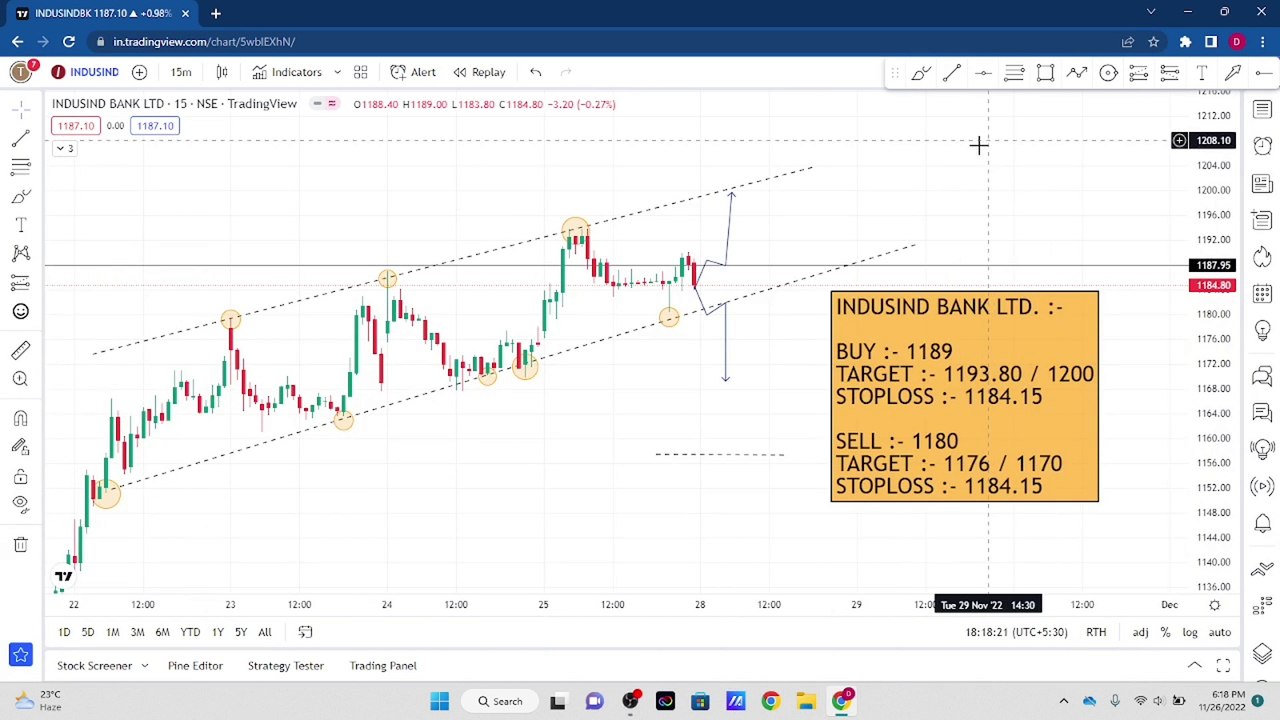Toggle hide all drawings eye icon
The height and width of the screenshot is (720, 1280).
[20, 504]
